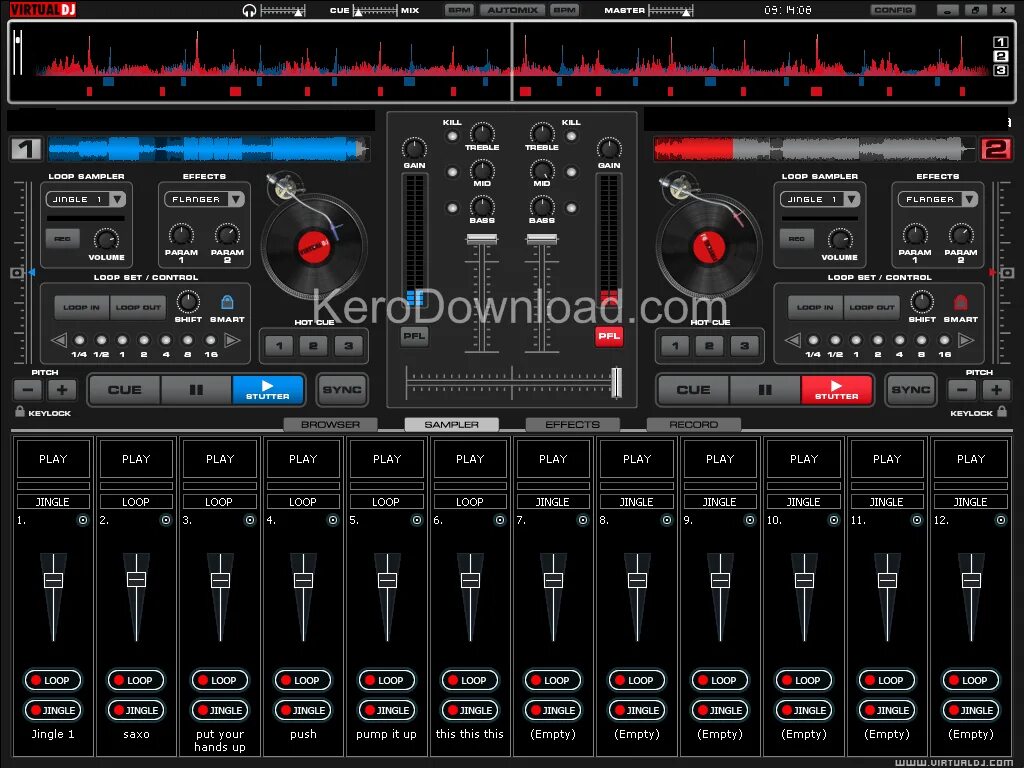Click deck 2 SYNC button
The width and height of the screenshot is (1024, 768).
(910, 390)
